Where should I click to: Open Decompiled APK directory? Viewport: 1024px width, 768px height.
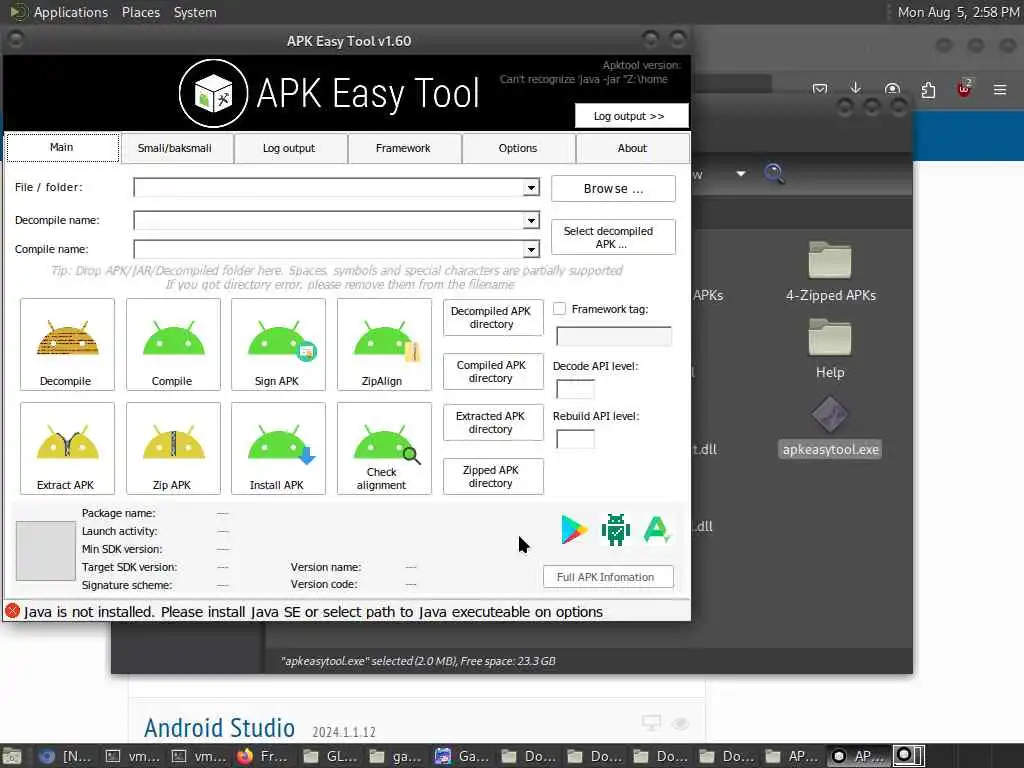coord(493,317)
